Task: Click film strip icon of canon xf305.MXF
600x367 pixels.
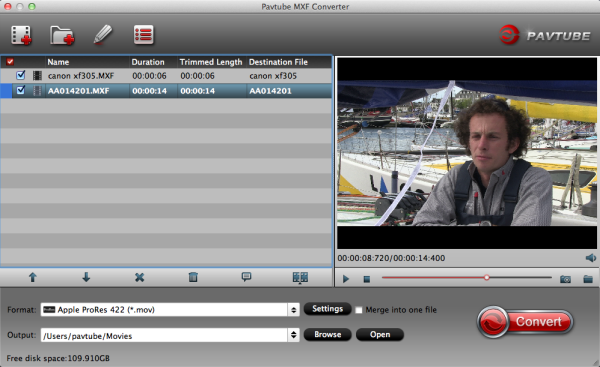Action: 37,75
